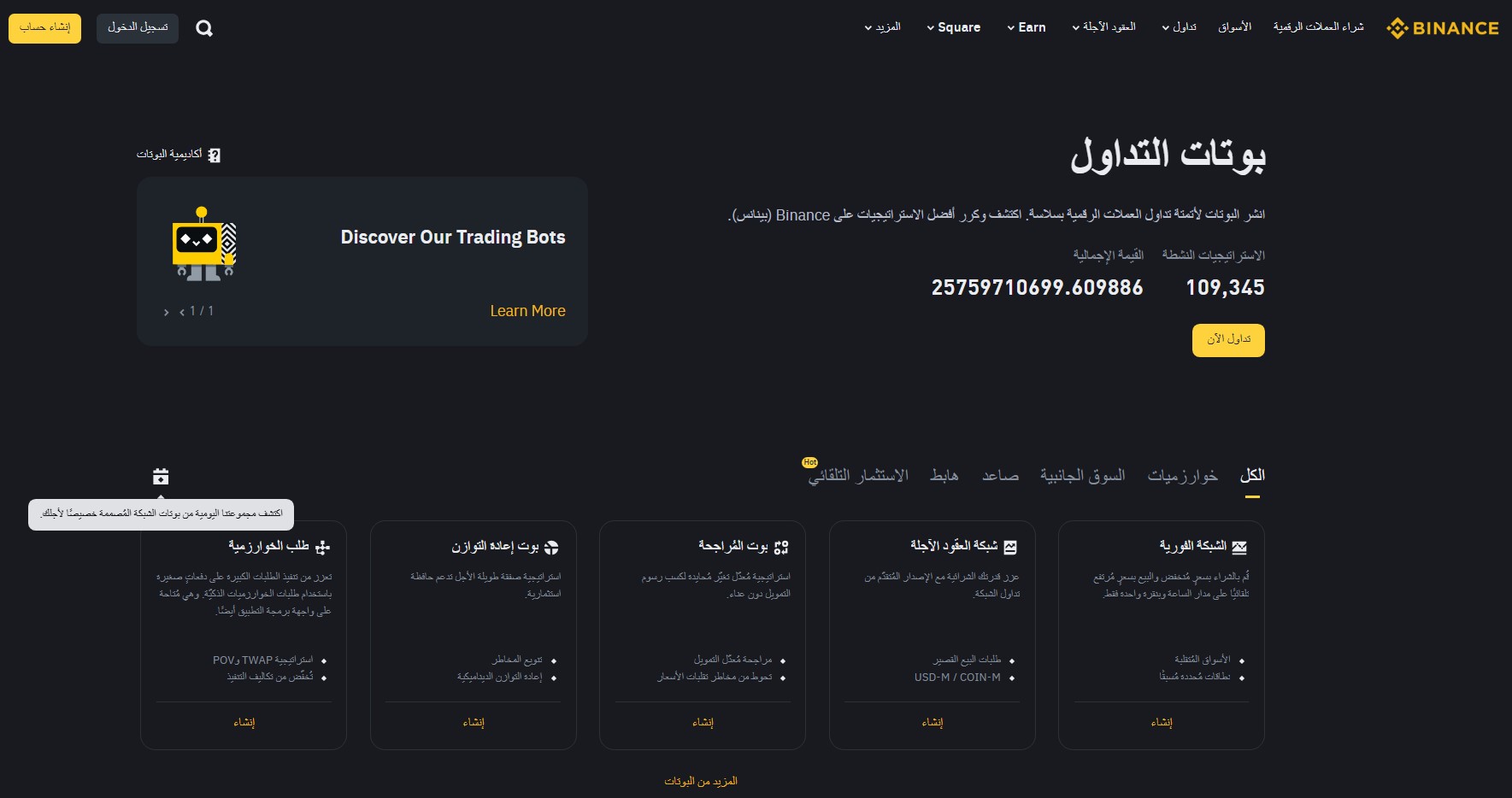Click the الشبكة الفورية card title
Image resolution: width=1512 pixels, height=798 pixels.
pos(1193,546)
